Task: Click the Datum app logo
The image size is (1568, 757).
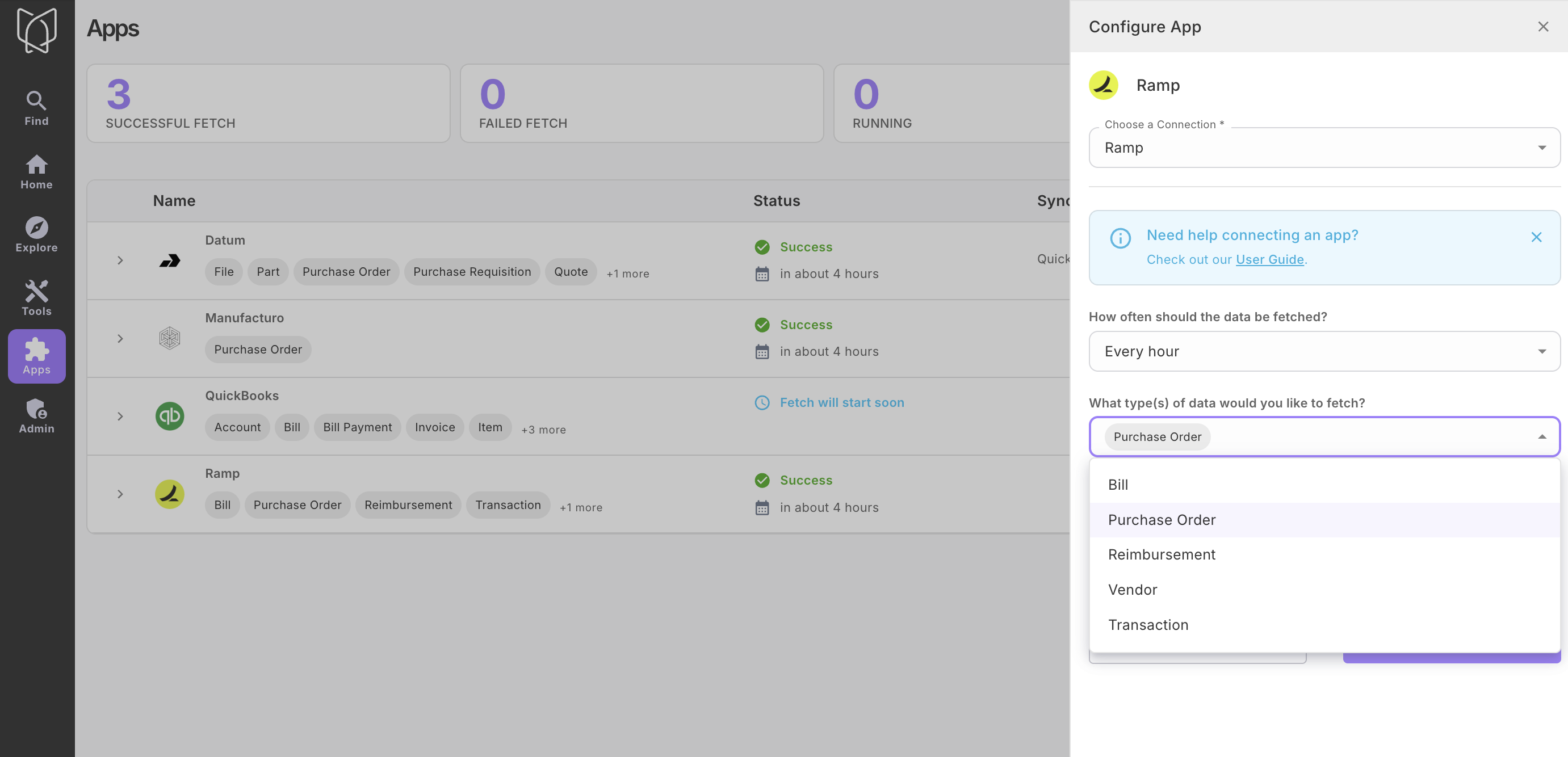Action: click(x=170, y=260)
